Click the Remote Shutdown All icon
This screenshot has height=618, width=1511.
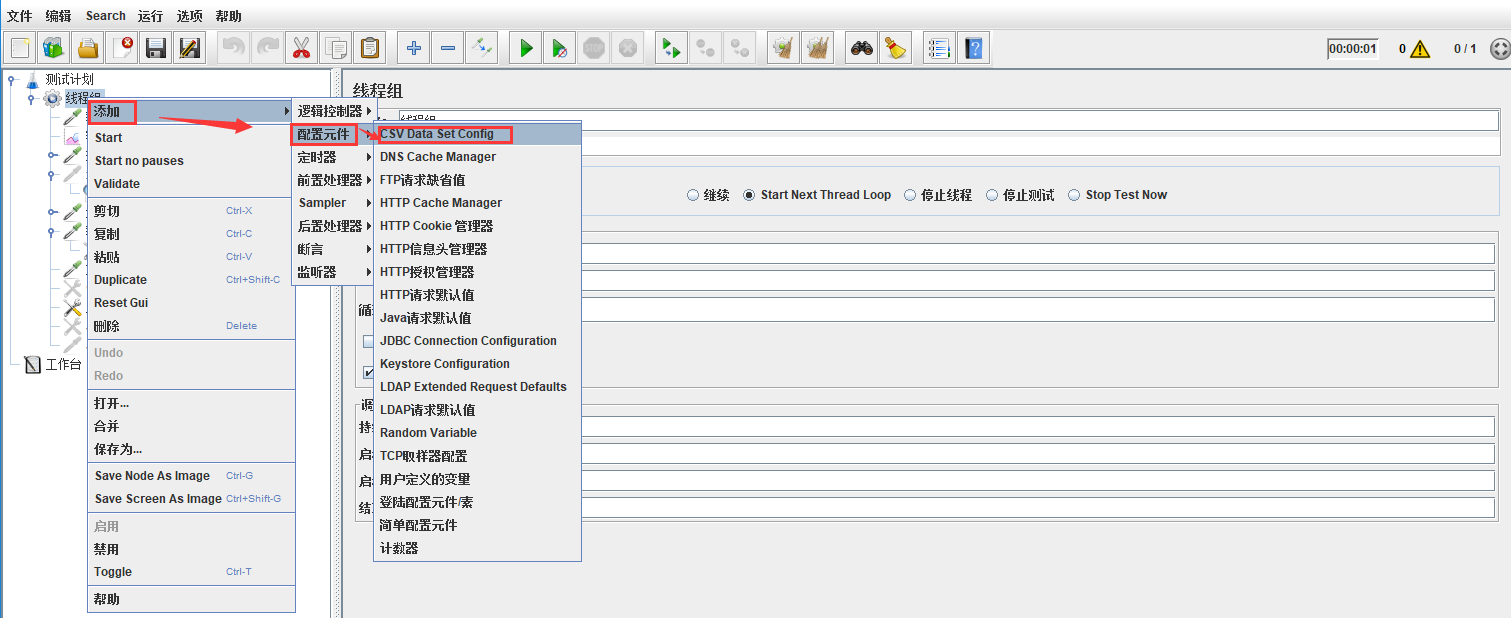[x=739, y=47]
